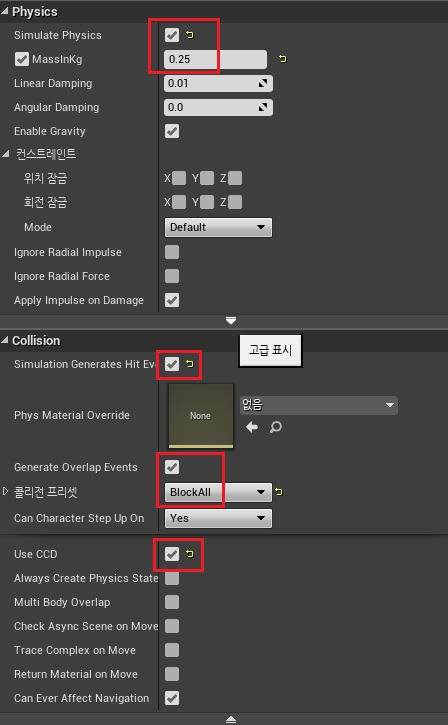Click the Can Character Step Up On label
448x725 pixels.
coord(79,518)
